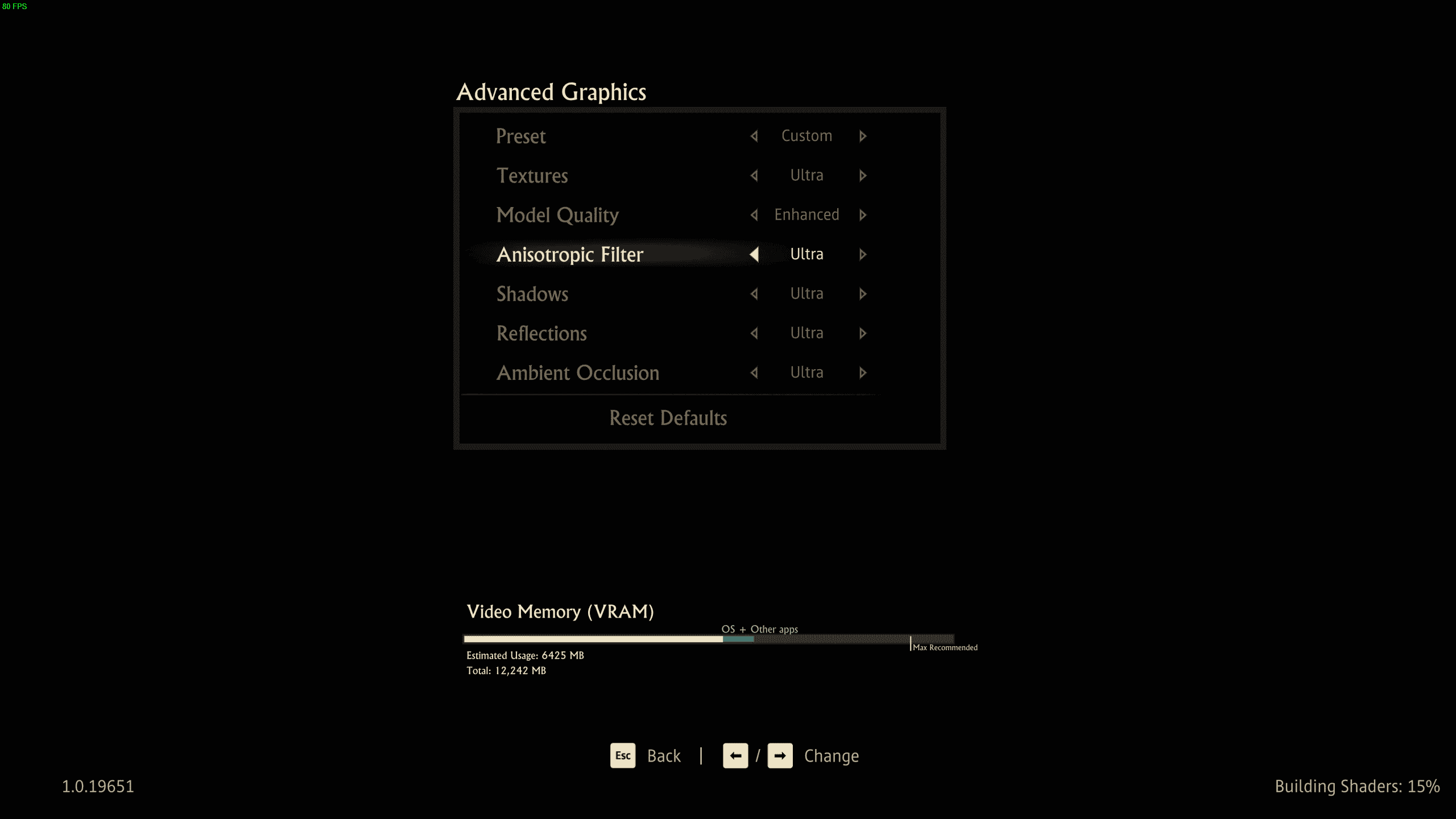Click the left arrow icon for Ambient Occlusion
Viewport: 1456px width, 819px height.
tap(754, 372)
